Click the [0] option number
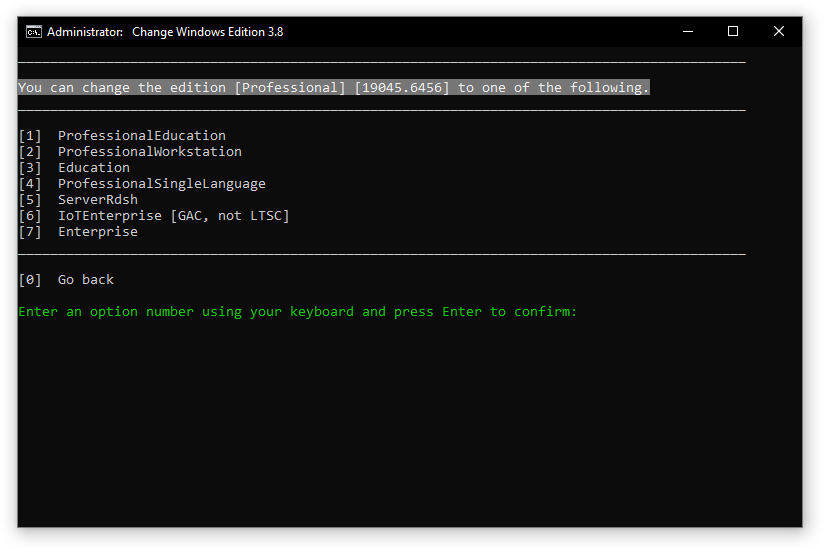The width and height of the screenshot is (824, 550). (x=30, y=280)
